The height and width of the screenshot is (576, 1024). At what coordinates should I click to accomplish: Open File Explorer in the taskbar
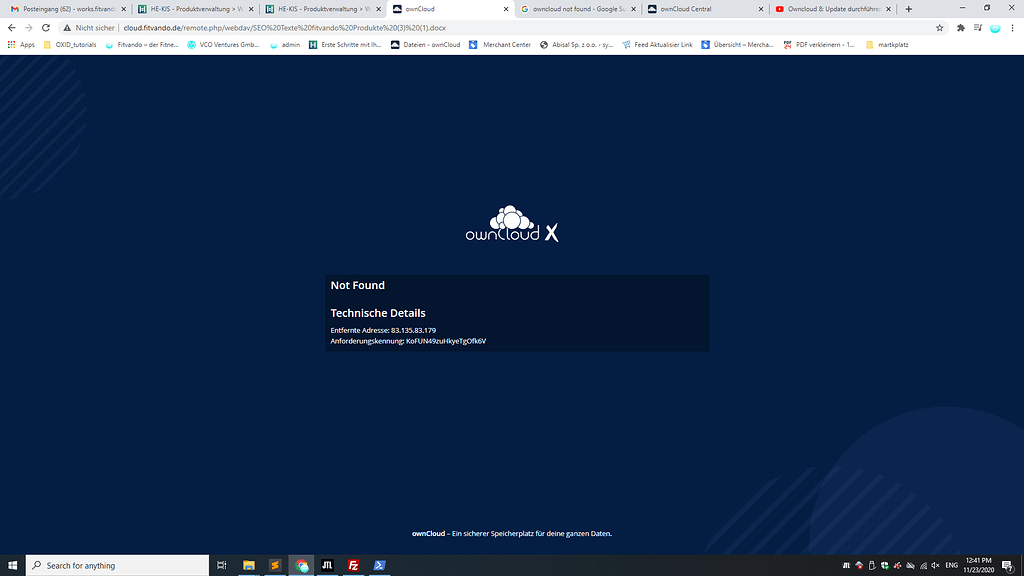click(249, 565)
